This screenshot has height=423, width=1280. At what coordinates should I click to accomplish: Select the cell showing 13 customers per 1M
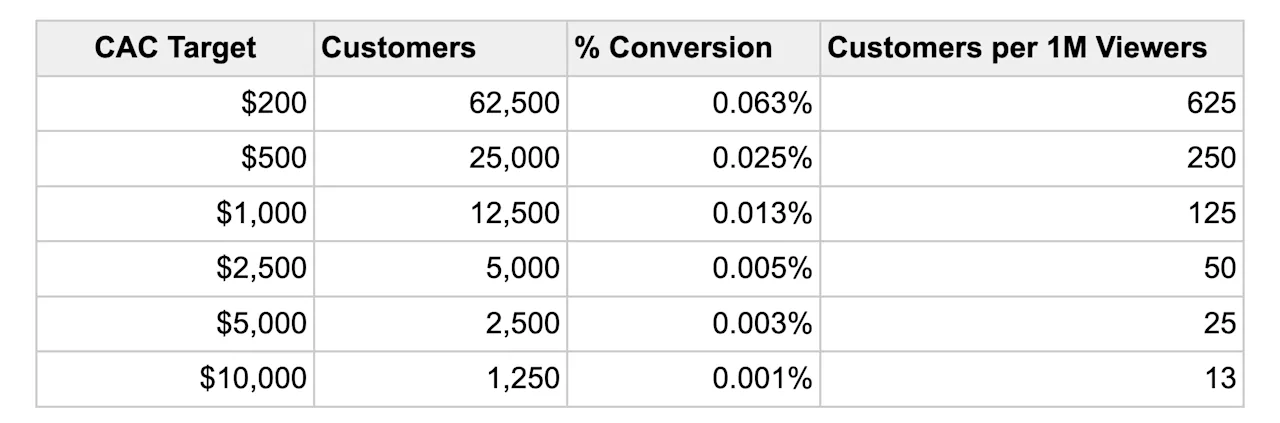pos(1031,379)
